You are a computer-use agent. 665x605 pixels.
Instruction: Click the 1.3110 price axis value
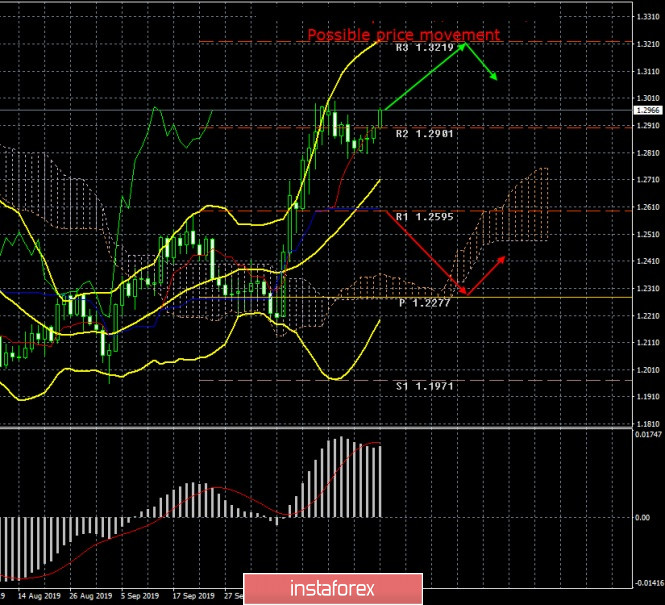click(648, 72)
